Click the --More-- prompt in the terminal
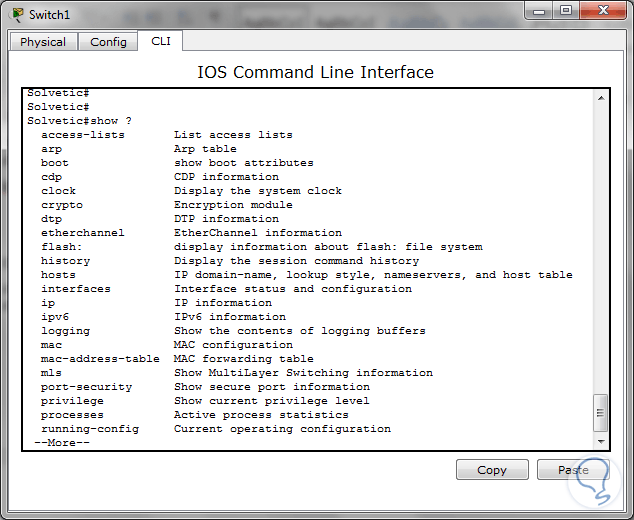Screen dimensions: 634x520 62,442
